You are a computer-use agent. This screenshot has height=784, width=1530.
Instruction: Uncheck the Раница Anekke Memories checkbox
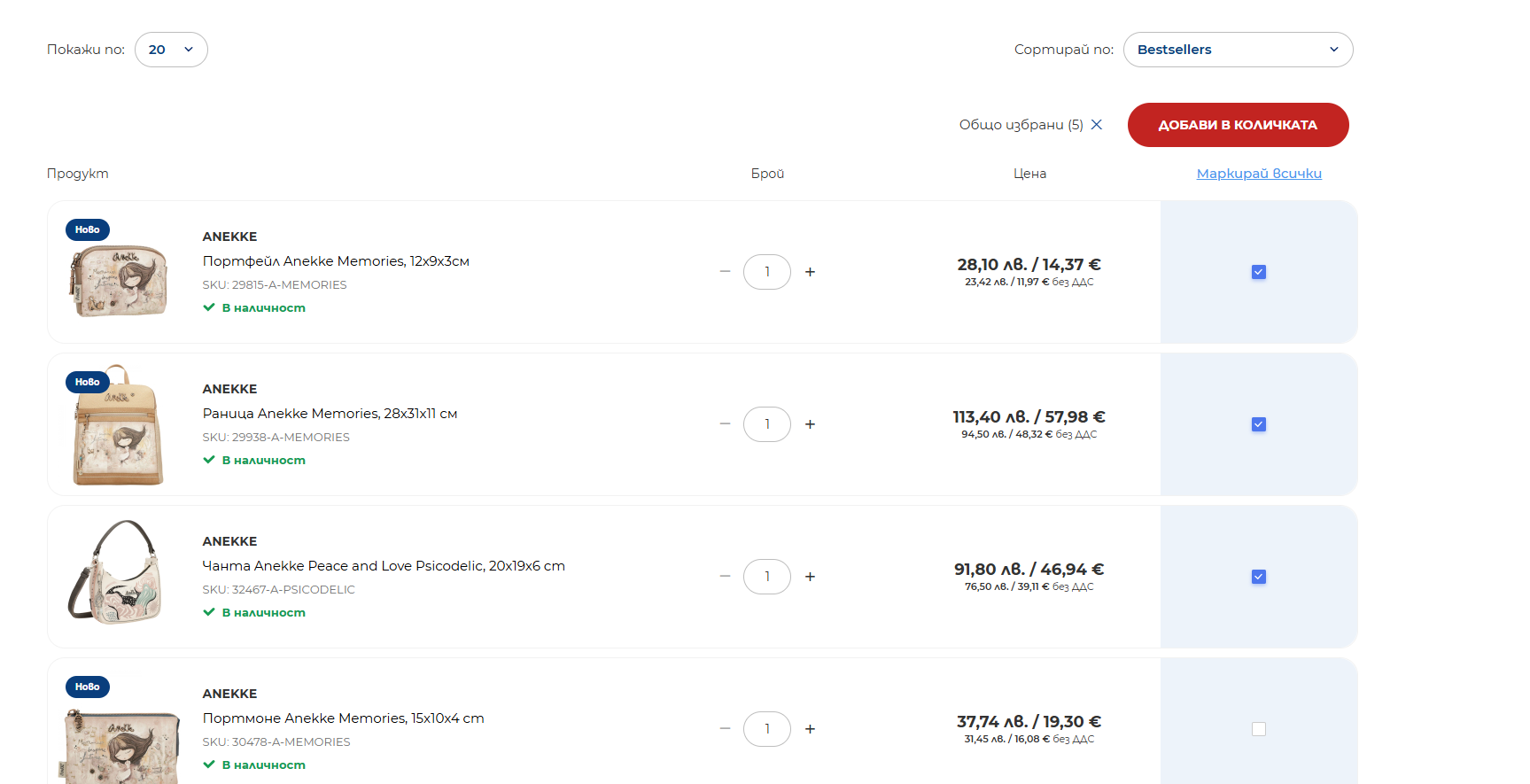point(1259,424)
